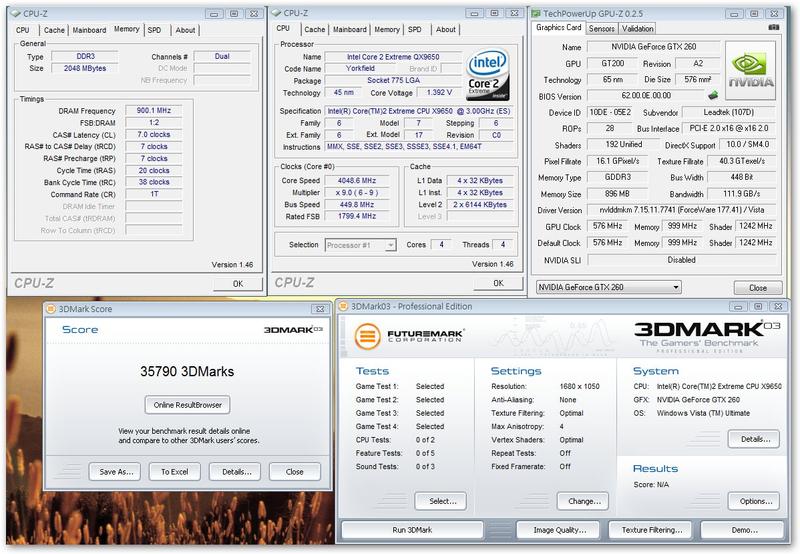Switch to Mainboard tab in left CPU-Z
This screenshot has height=554, width=800.
coord(89,30)
